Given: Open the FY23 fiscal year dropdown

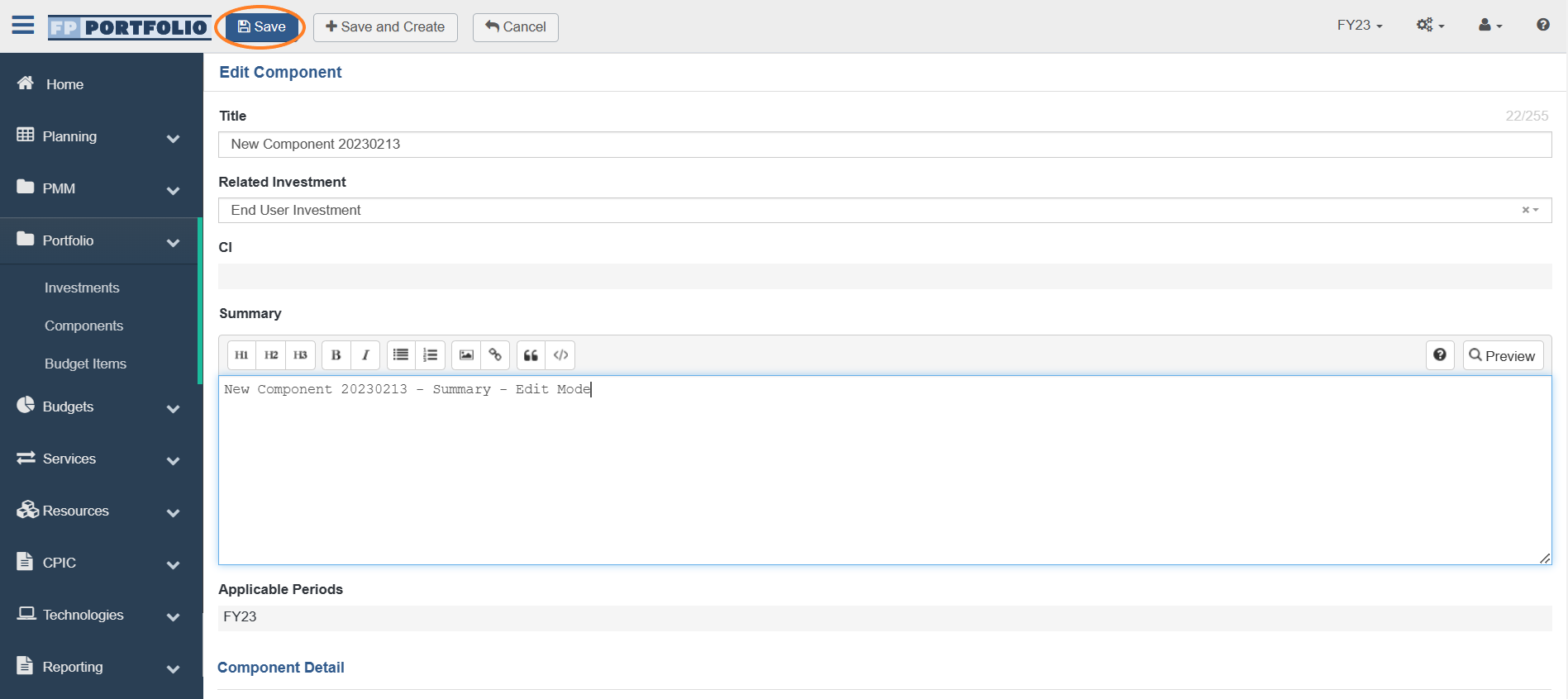Looking at the screenshot, I should [1360, 26].
